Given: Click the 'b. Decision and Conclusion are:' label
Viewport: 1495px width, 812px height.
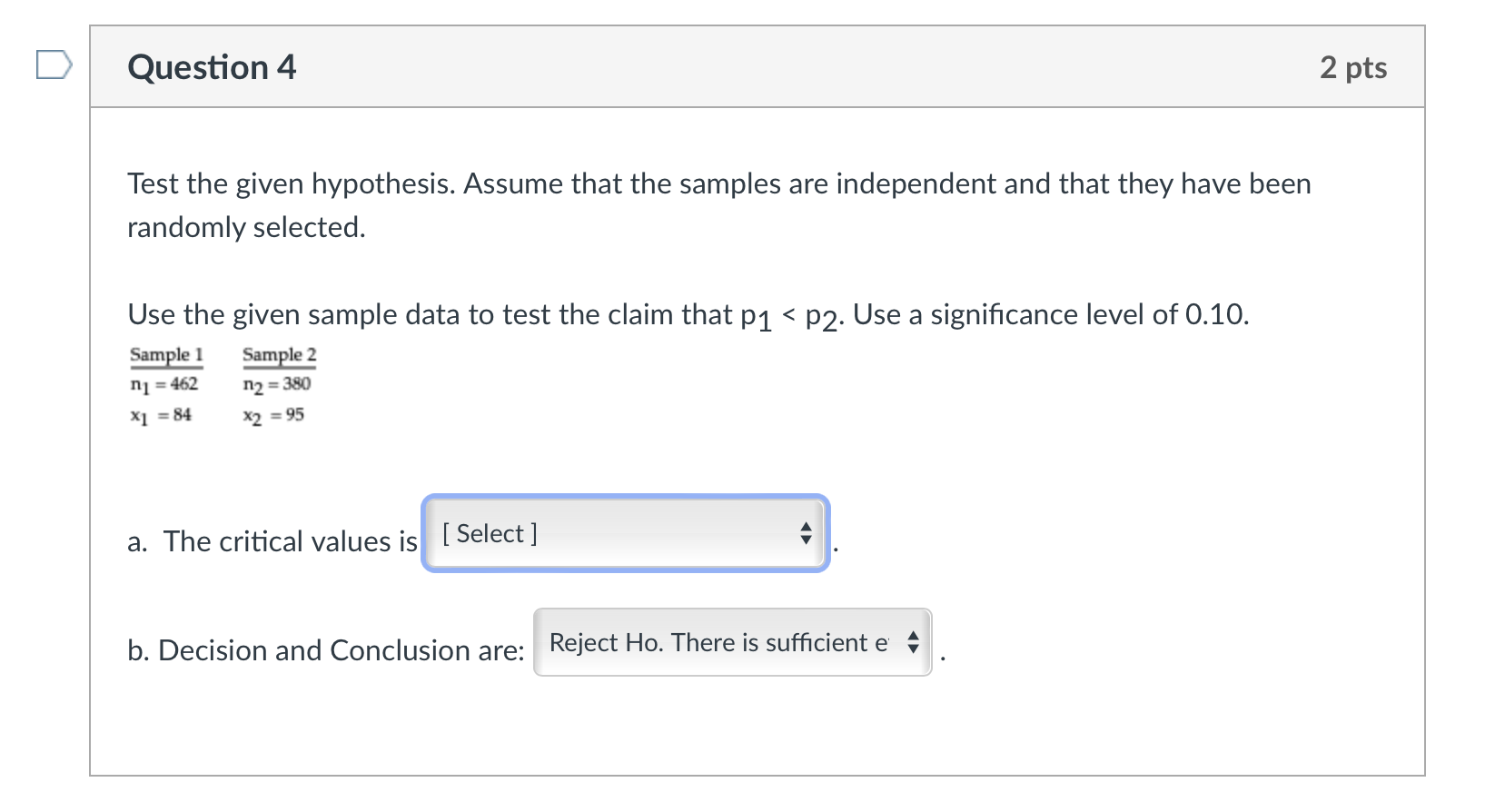Looking at the screenshot, I should pyautogui.click(x=326, y=650).
